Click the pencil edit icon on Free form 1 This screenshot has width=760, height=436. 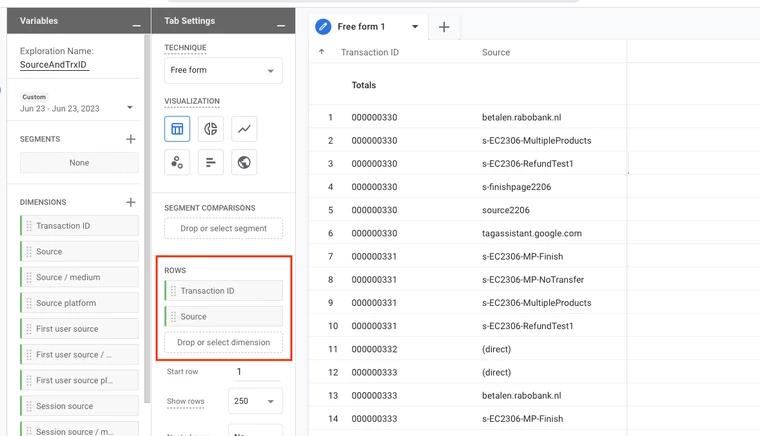click(323, 27)
